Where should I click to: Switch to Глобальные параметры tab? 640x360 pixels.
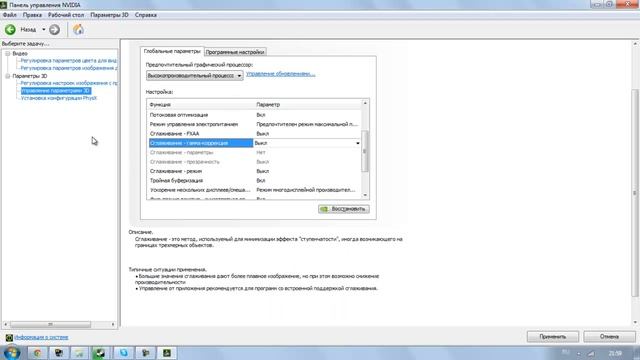172,51
